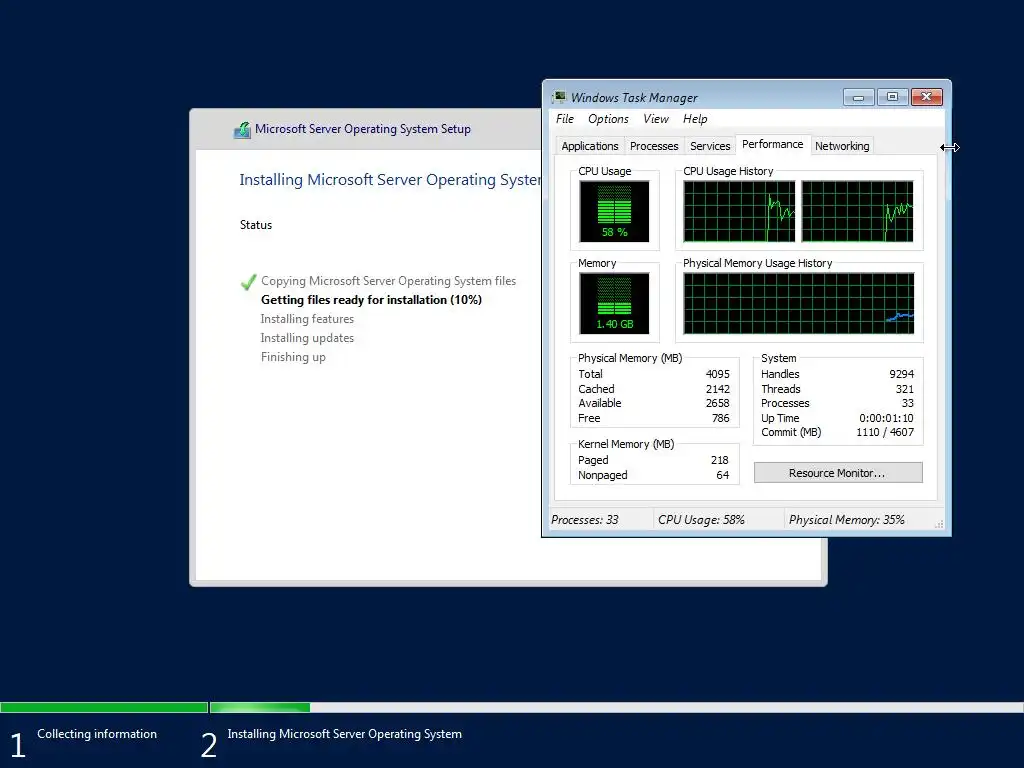Click the second CPU Usage History graph
This screenshot has height=768, width=1024.
(x=857, y=211)
